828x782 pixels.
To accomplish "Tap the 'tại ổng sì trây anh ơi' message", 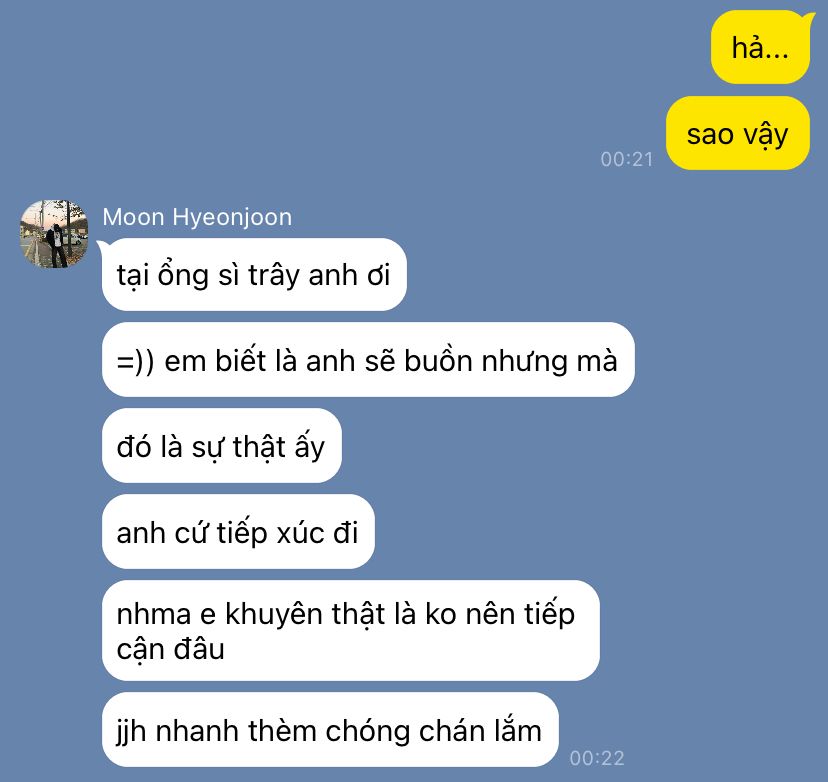I will (x=254, y=275).
